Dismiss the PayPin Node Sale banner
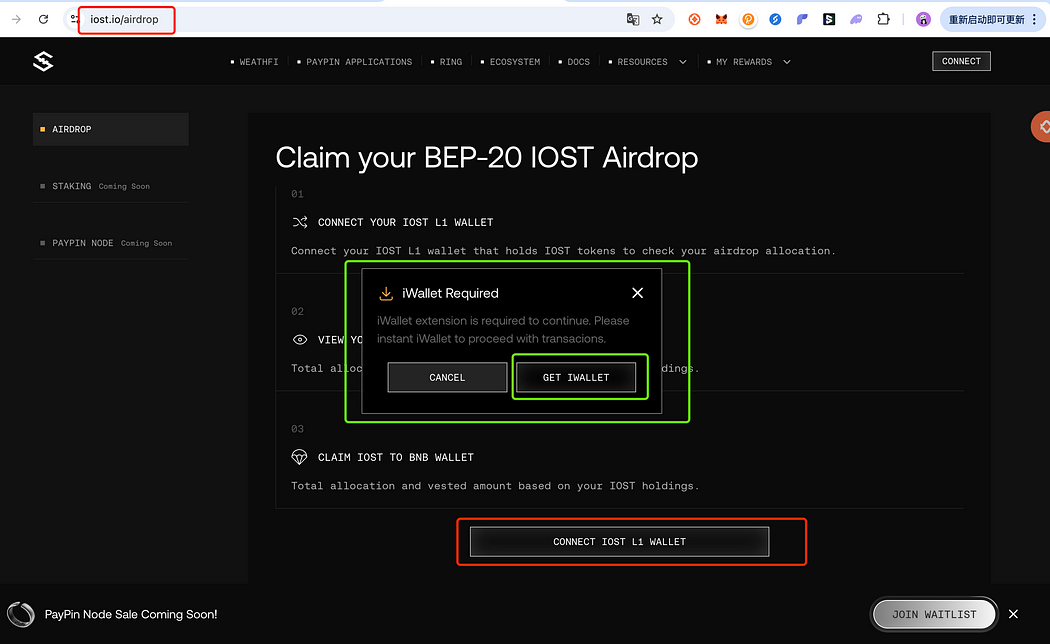1050x644 pixels. [1013, 614]
